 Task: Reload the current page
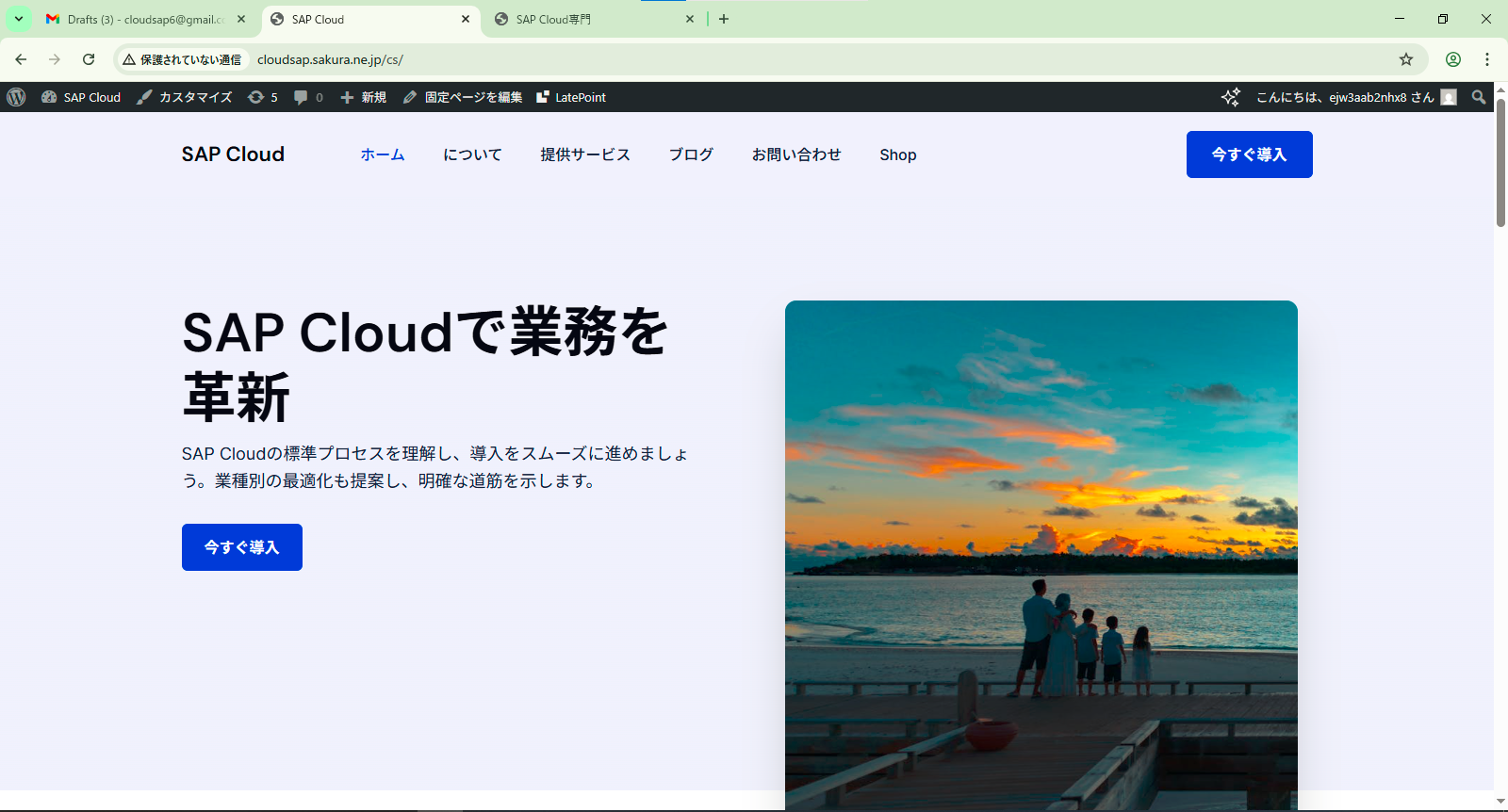(x=89, y=59)
